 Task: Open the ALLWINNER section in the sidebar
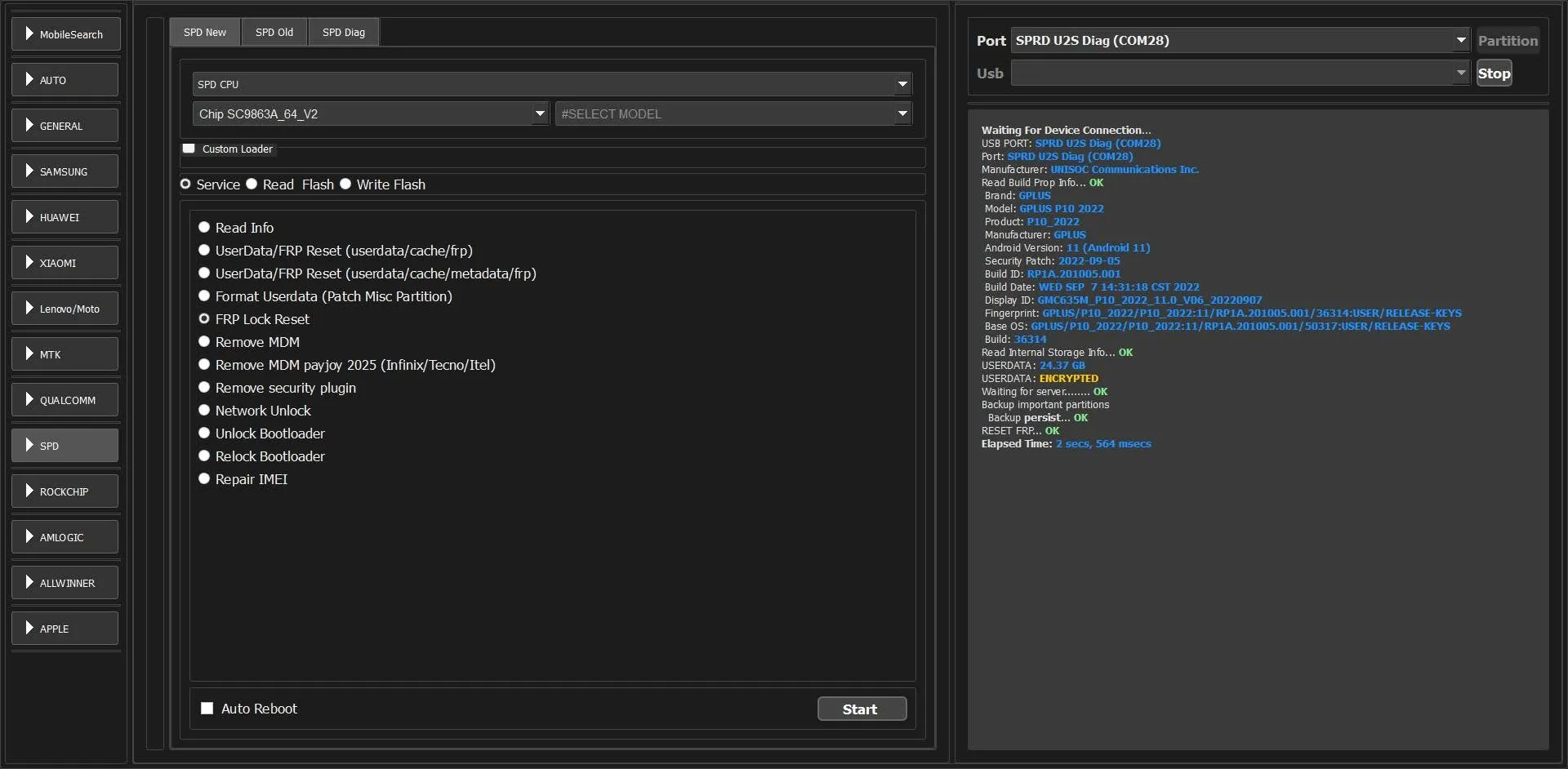click(66, 583)
